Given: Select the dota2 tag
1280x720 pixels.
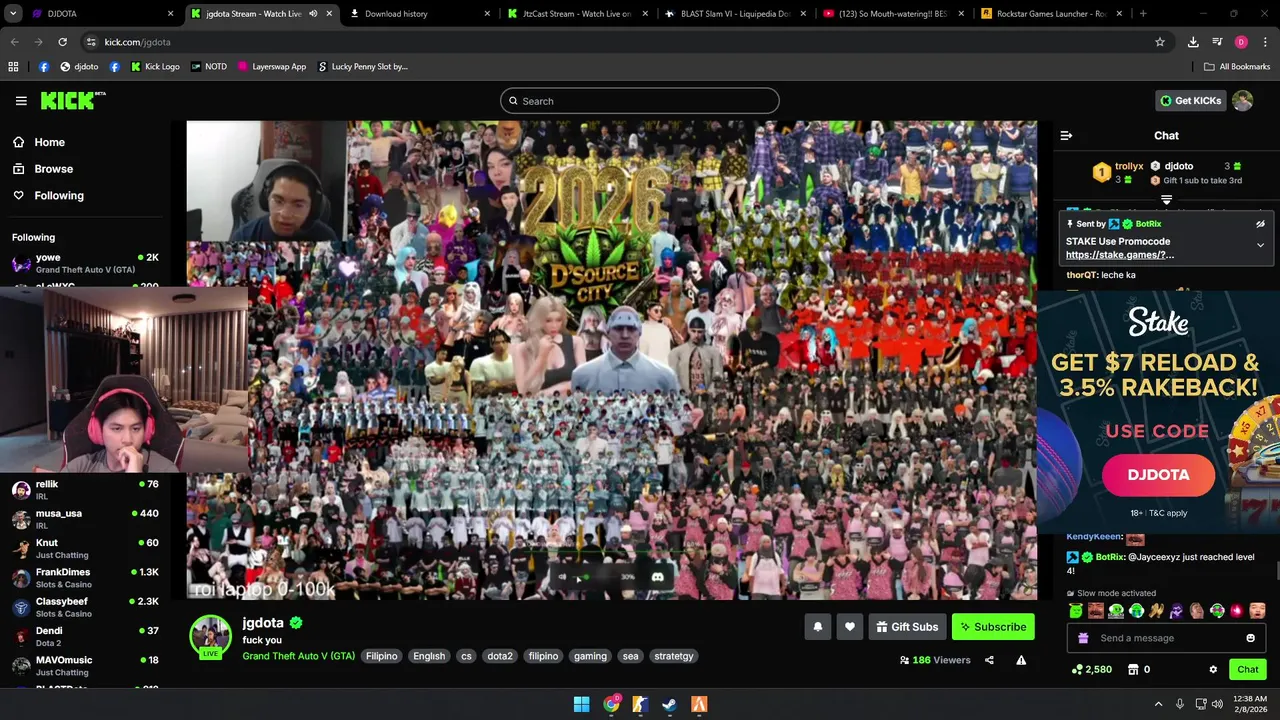Looking at the screenshot, I should (x=500, y=656).
